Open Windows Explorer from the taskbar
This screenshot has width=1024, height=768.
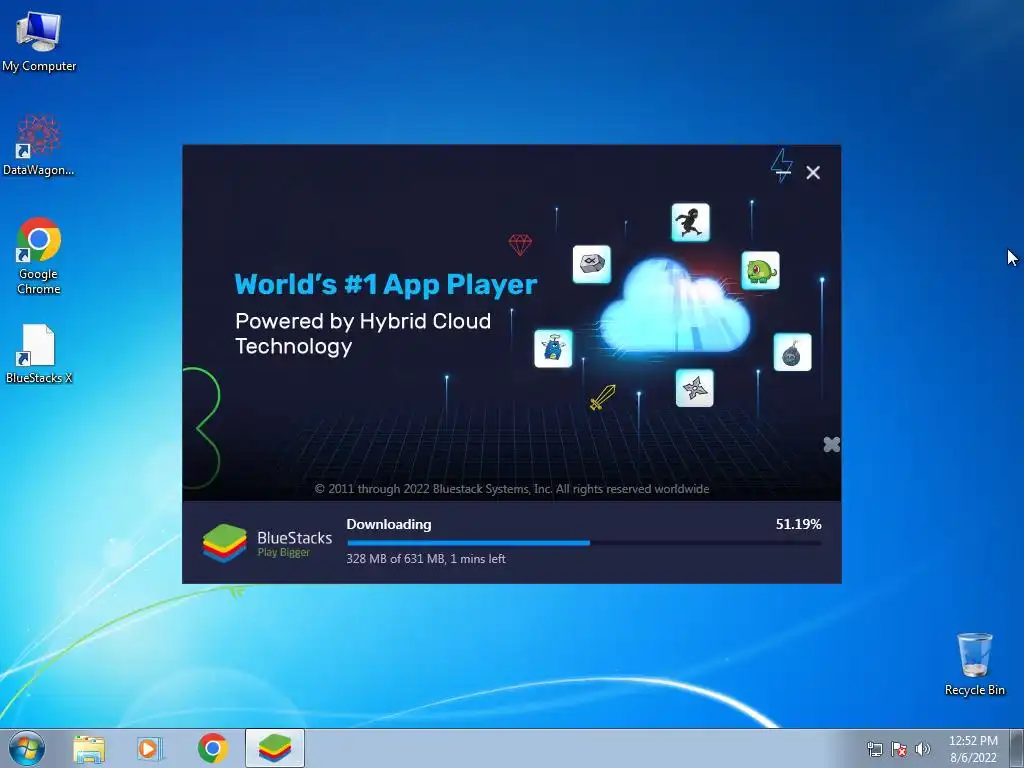89,749
